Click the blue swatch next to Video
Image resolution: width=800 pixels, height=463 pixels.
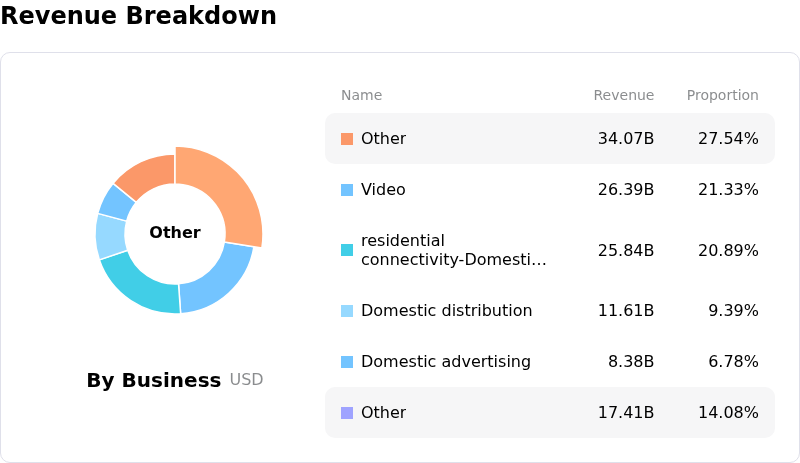[x=347, y=190]
